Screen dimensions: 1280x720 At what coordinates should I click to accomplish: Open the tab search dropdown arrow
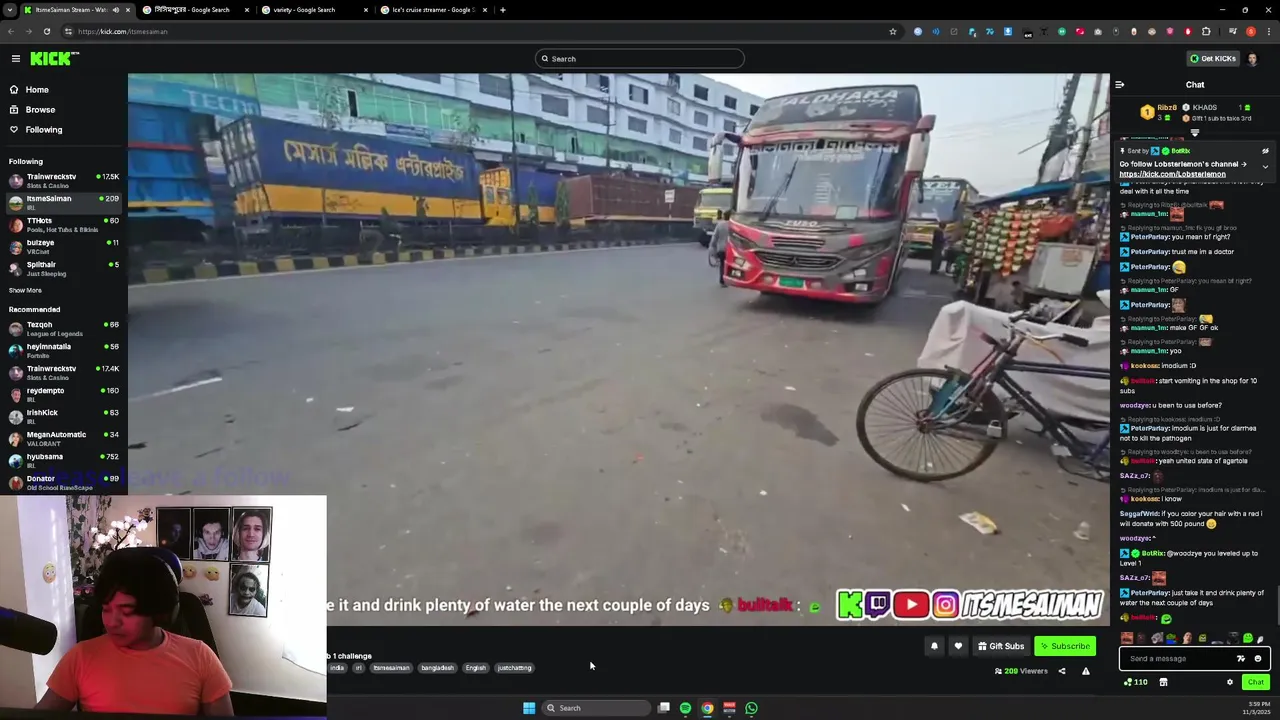(9, 10)
